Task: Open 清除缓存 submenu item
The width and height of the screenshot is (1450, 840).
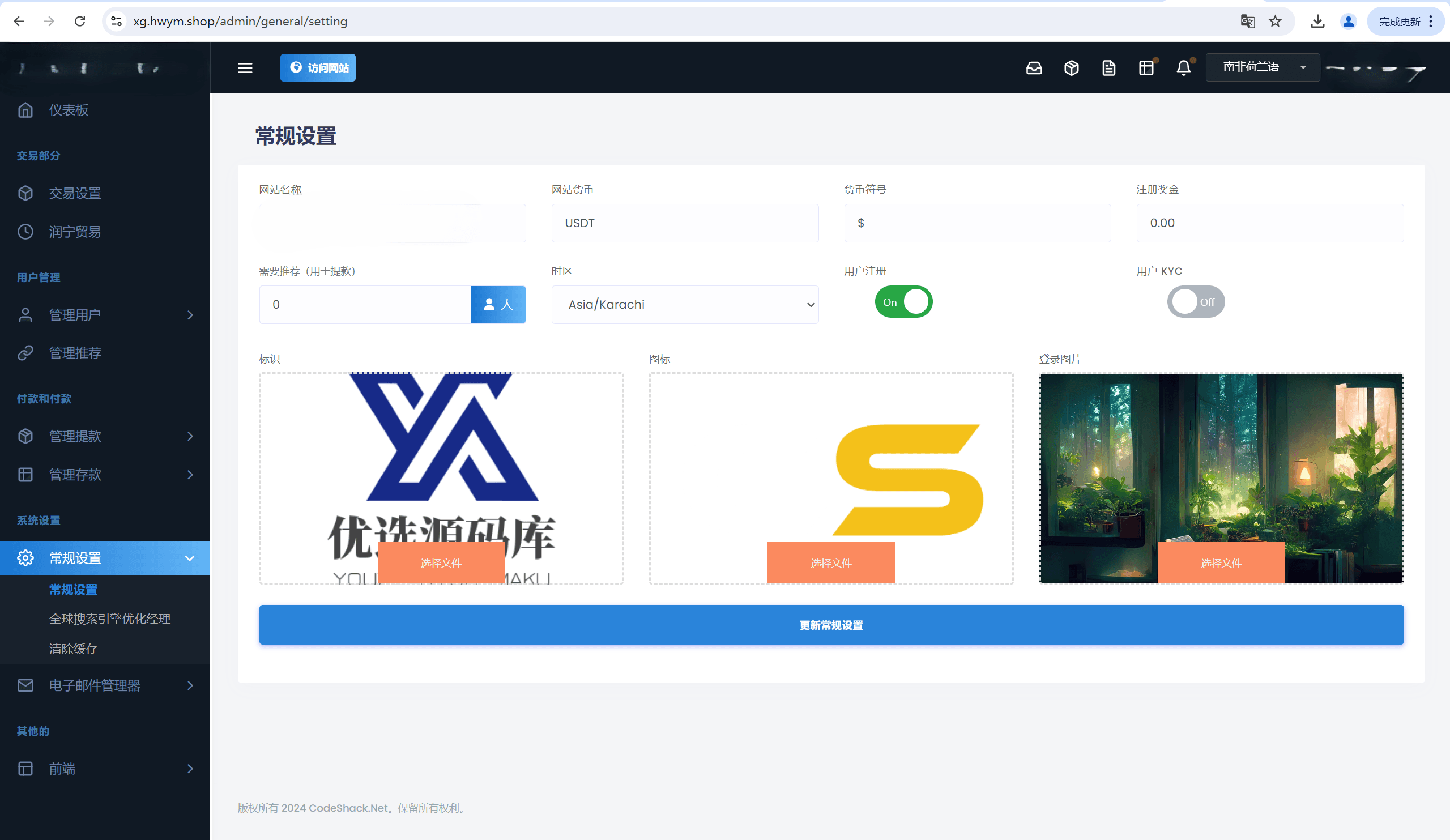Action: (73, 649)
